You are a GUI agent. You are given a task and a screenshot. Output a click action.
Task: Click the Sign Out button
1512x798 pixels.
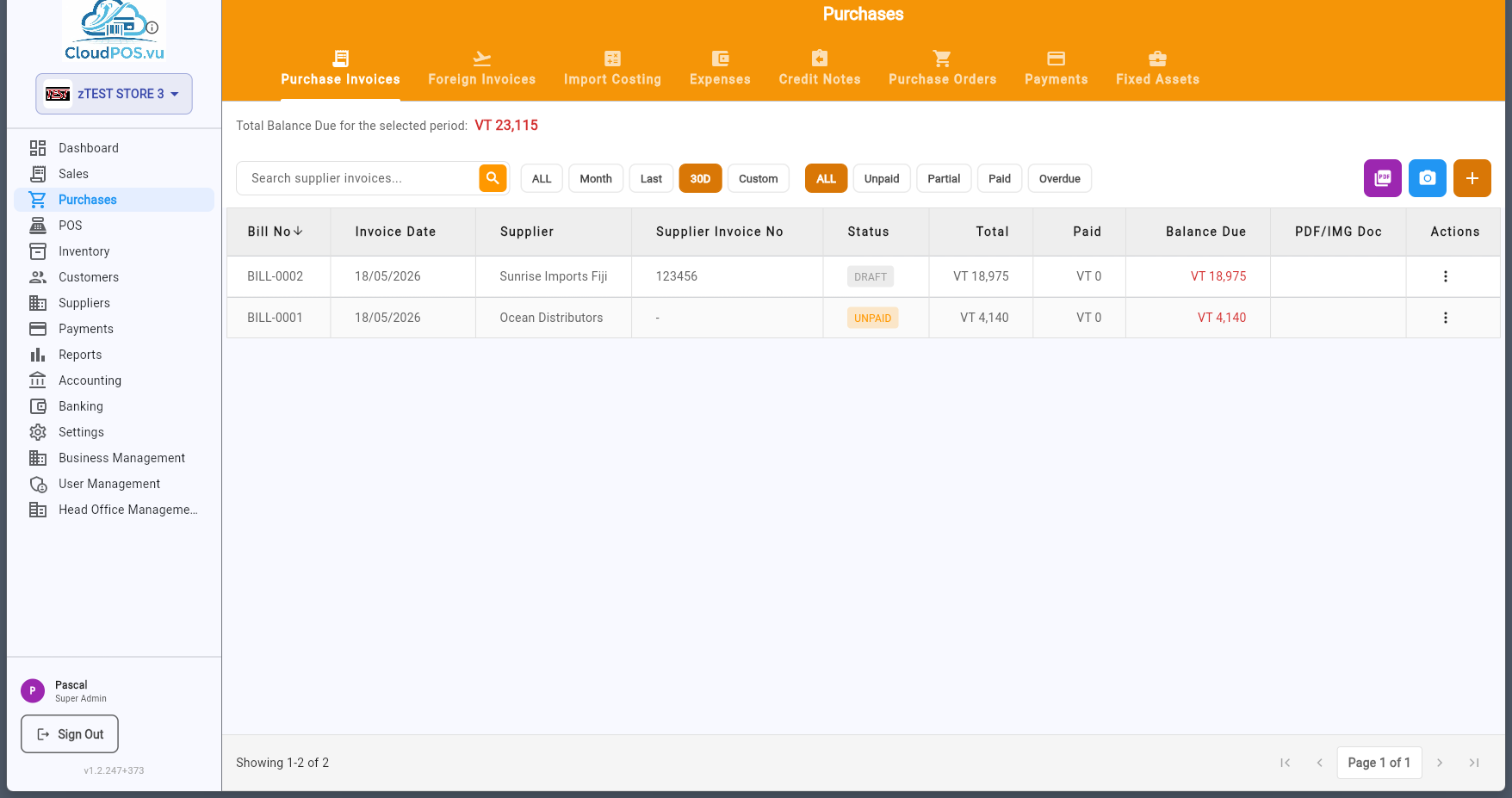pos(70,734)
